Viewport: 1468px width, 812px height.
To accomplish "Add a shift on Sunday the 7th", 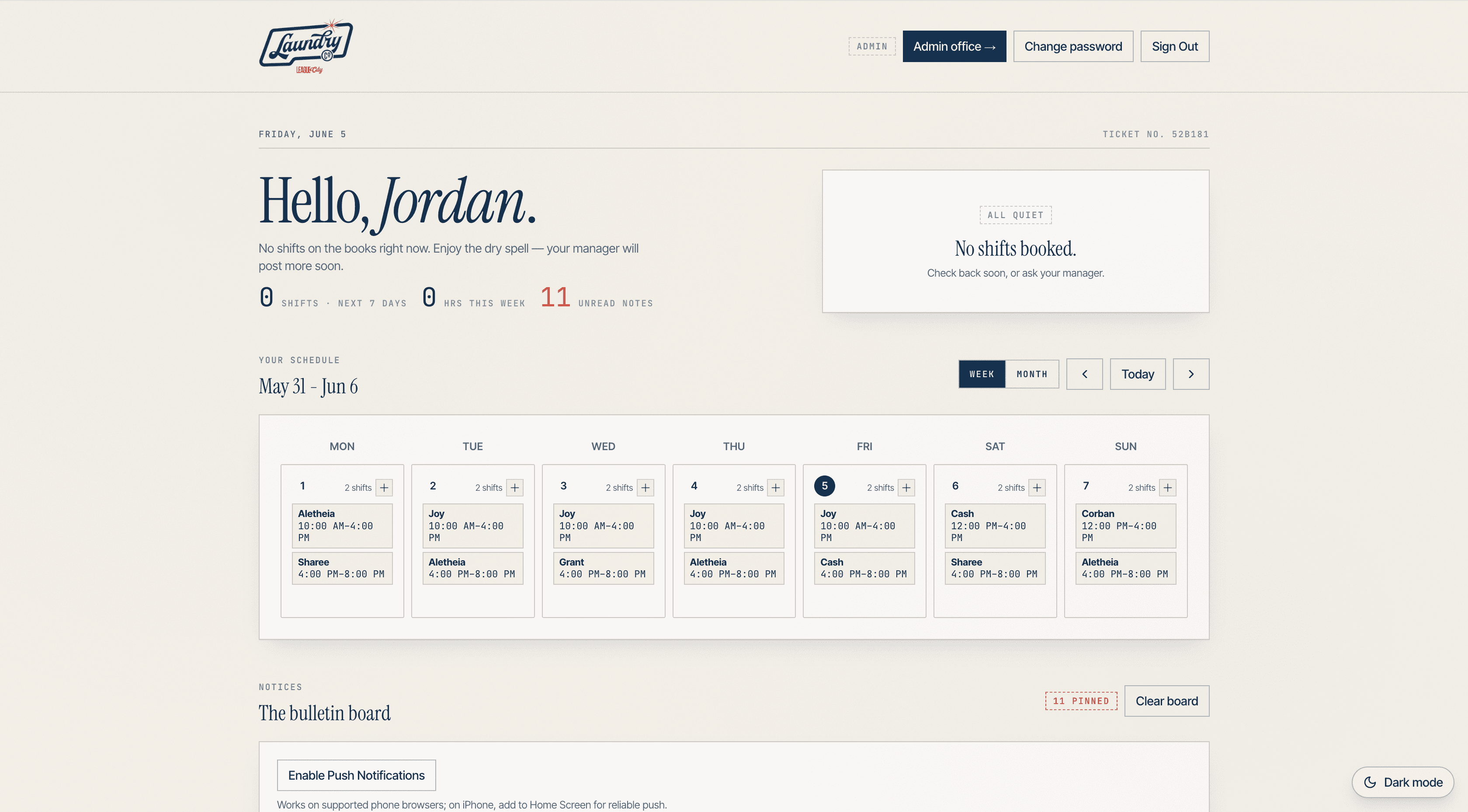I will pos(1168,488).
